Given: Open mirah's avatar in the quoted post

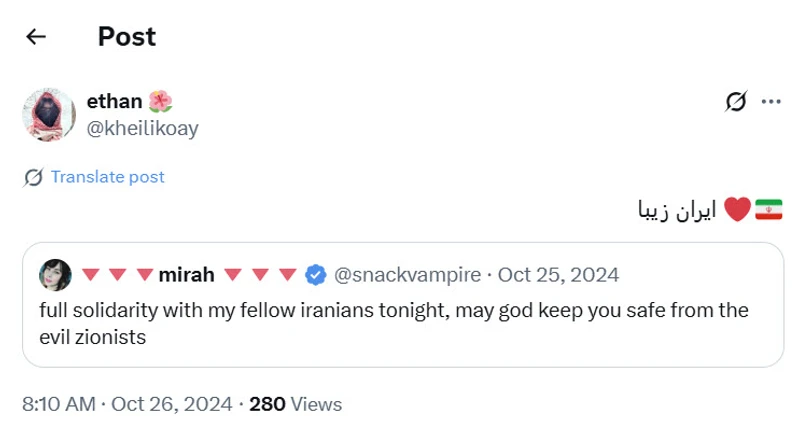Looking at the screenshot, I should (55, 274).
